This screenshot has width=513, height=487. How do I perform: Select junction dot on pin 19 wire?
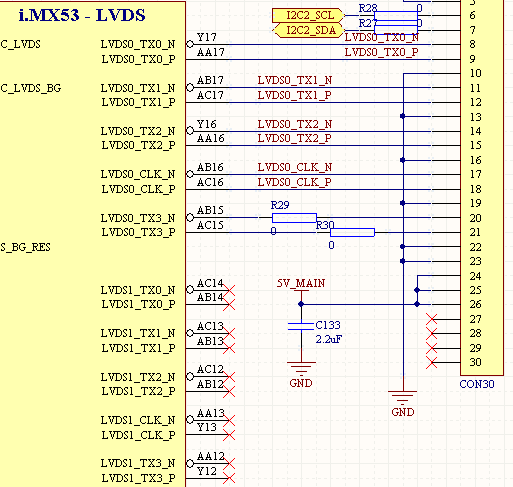click(403, 203)
